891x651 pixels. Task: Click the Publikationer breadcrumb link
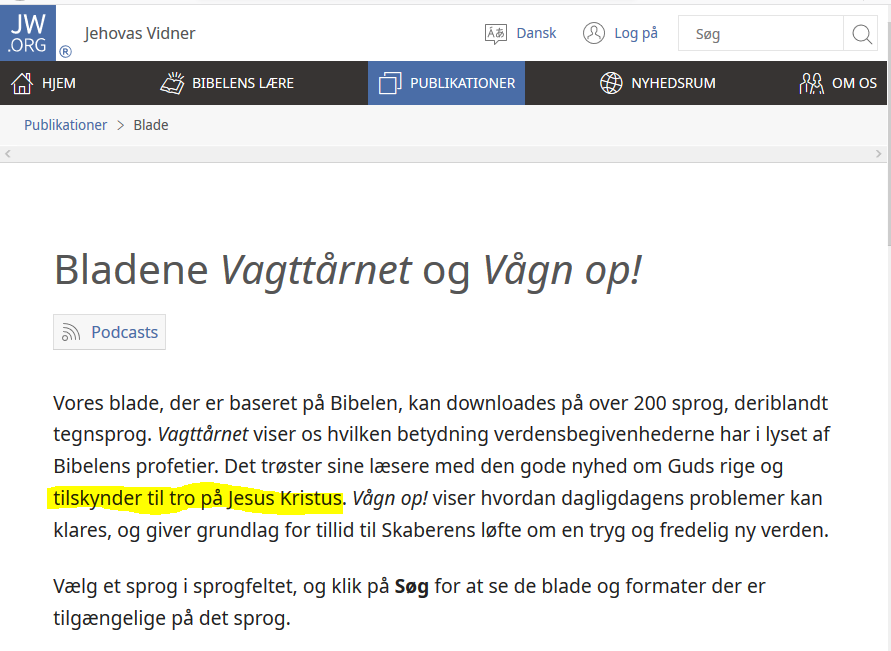click(65, 125)
